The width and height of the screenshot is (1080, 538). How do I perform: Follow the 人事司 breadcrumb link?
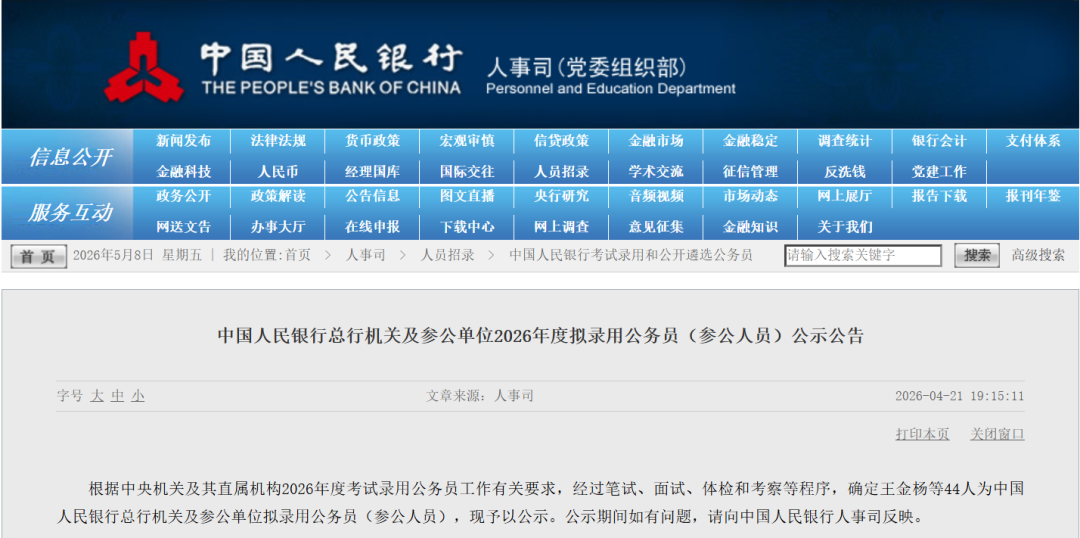pyautogui.click(x=365, y=256)
